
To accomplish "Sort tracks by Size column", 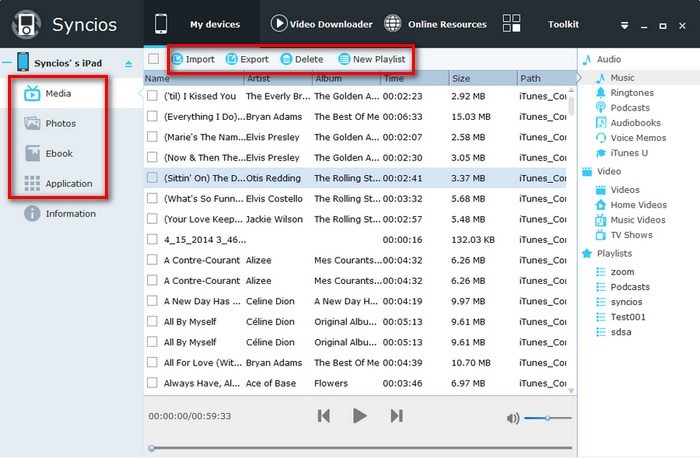I will (483, 79).
